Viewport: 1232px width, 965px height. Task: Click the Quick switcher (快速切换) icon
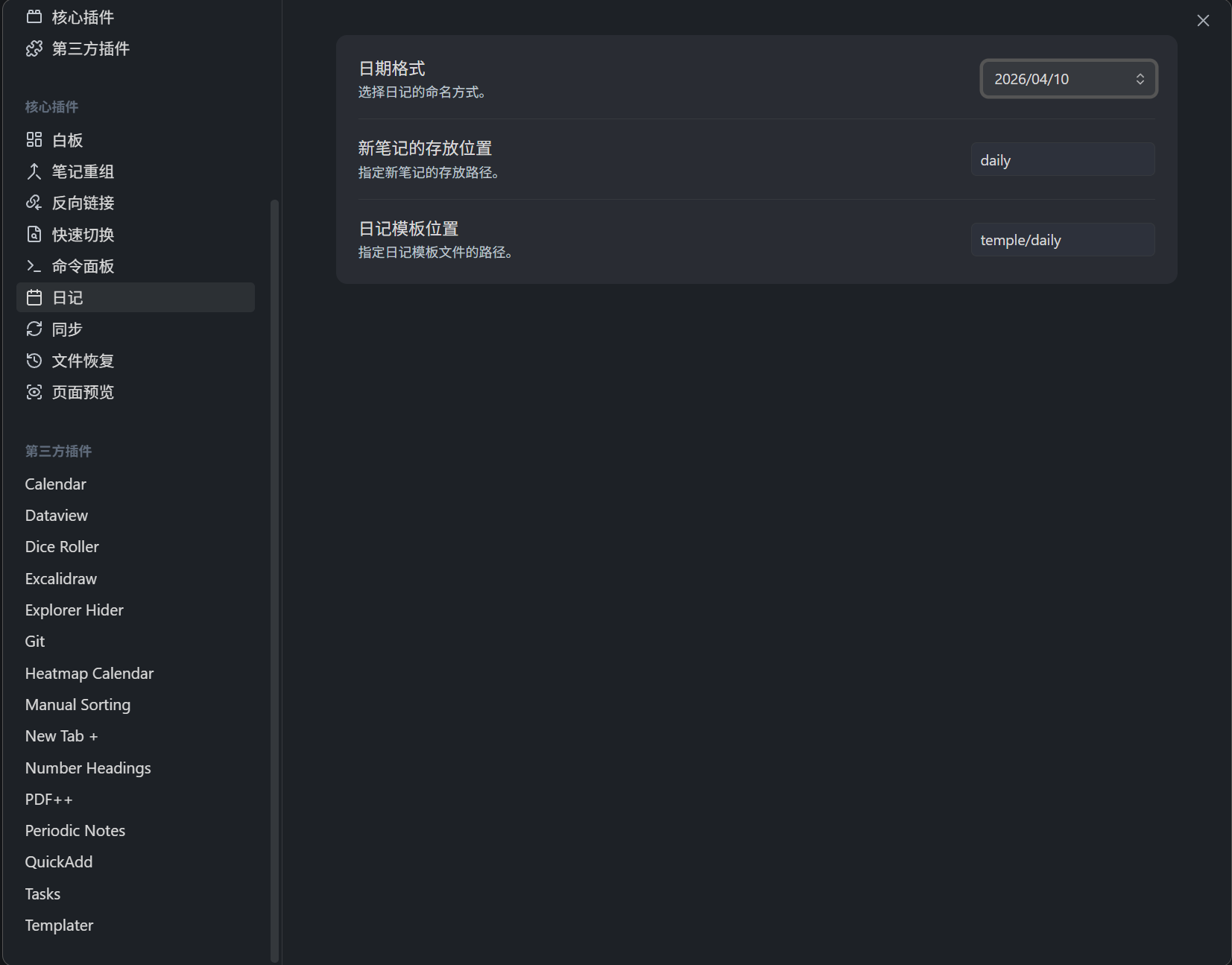[34, 235]
